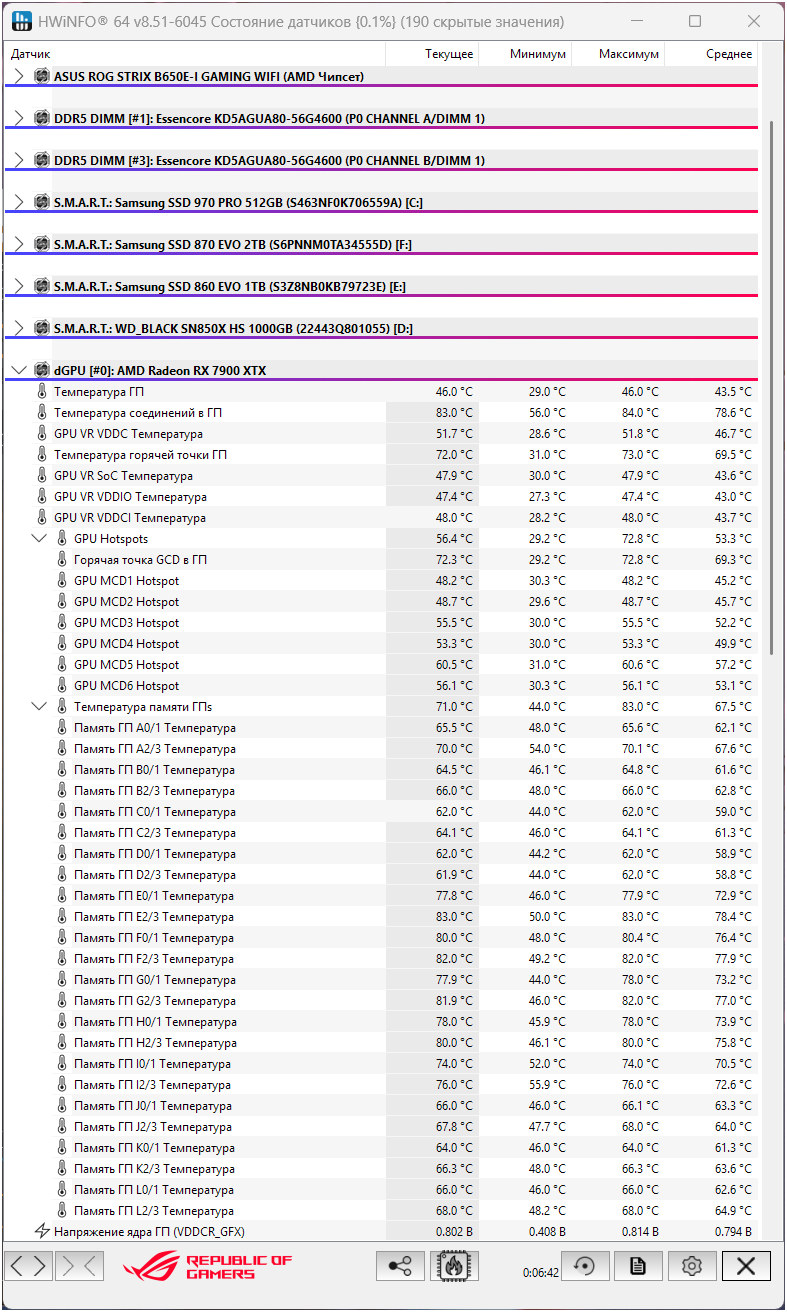This screenshot has width=787, height=1312.
Task: Select GPU MCD3 Hotspot row
Action: coord(381,623)
